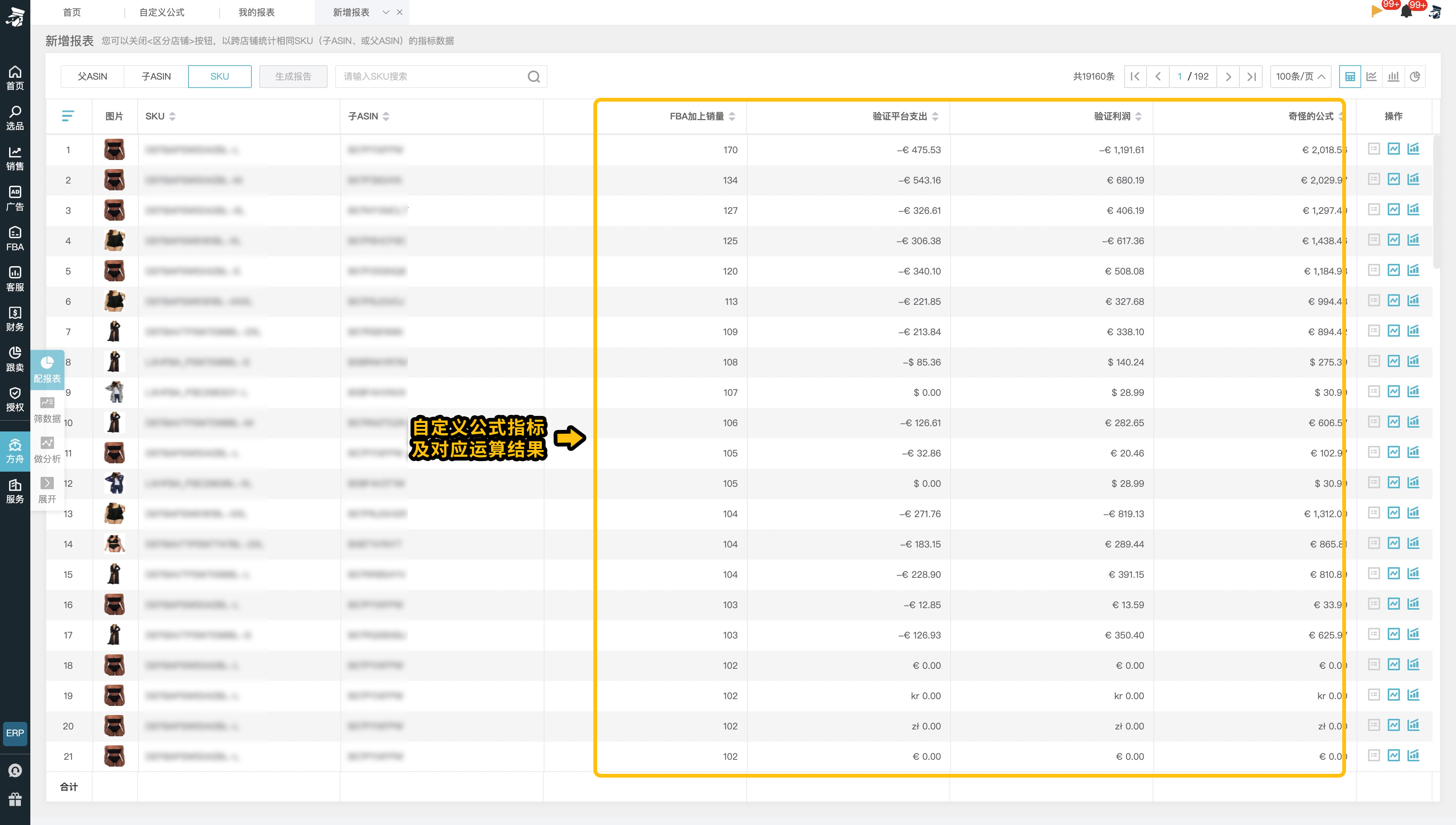This screenshot has width=1456, height=825.
Task: Go to previous page
Action: tap(1158, 77)
